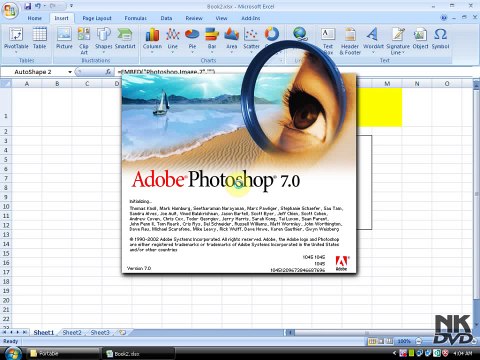Open the Line chart dropdown
This screenshot has height=360, width=480.
pos(173,40)
